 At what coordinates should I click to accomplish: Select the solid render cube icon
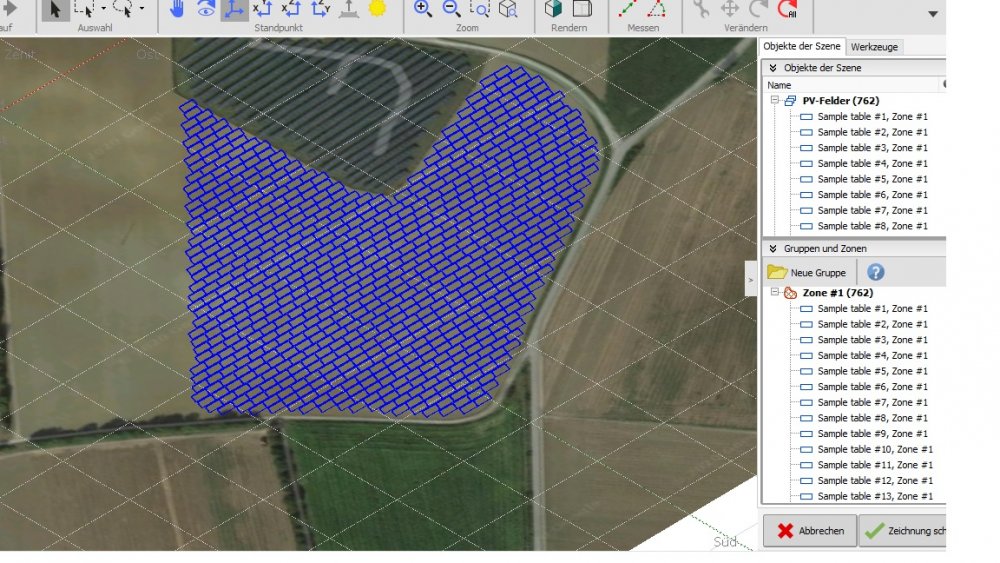click(x=553, y=9)
